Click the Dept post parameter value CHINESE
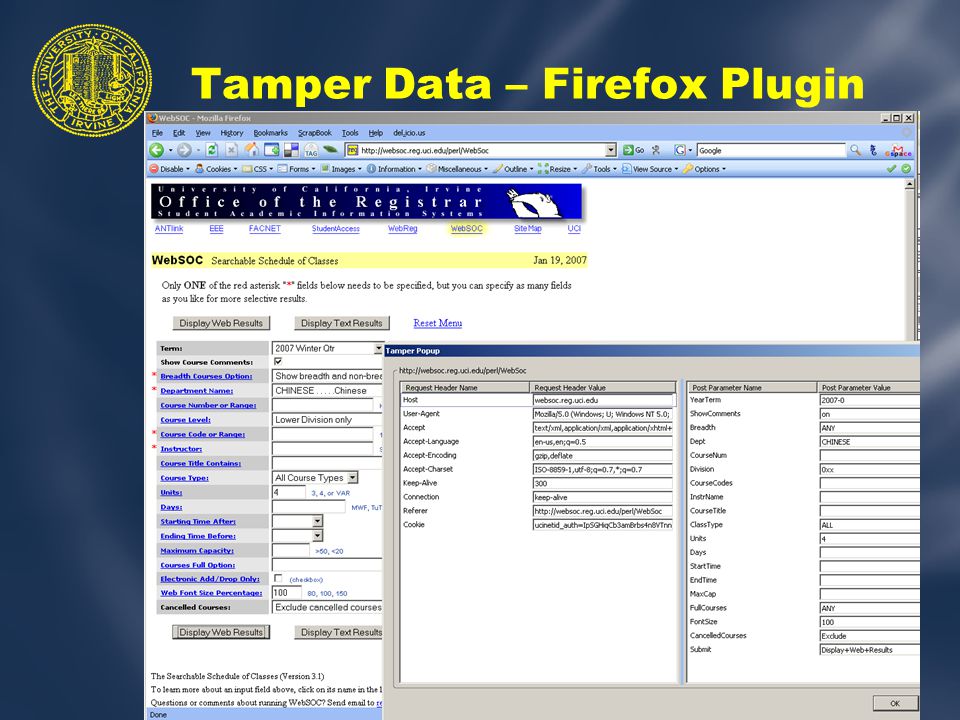The width and height of the screenshot is (960, 720). (x=869, y=442)
